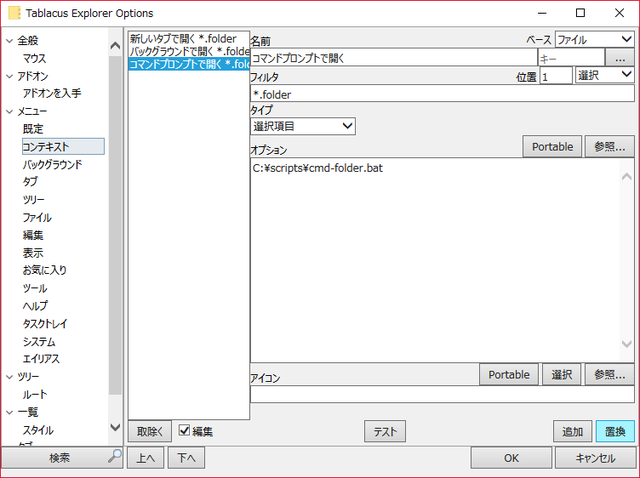Select スタイル in the tree
The height and width of the screenshot is (478, 640).
pyautogui.click(x=38, y=430)
